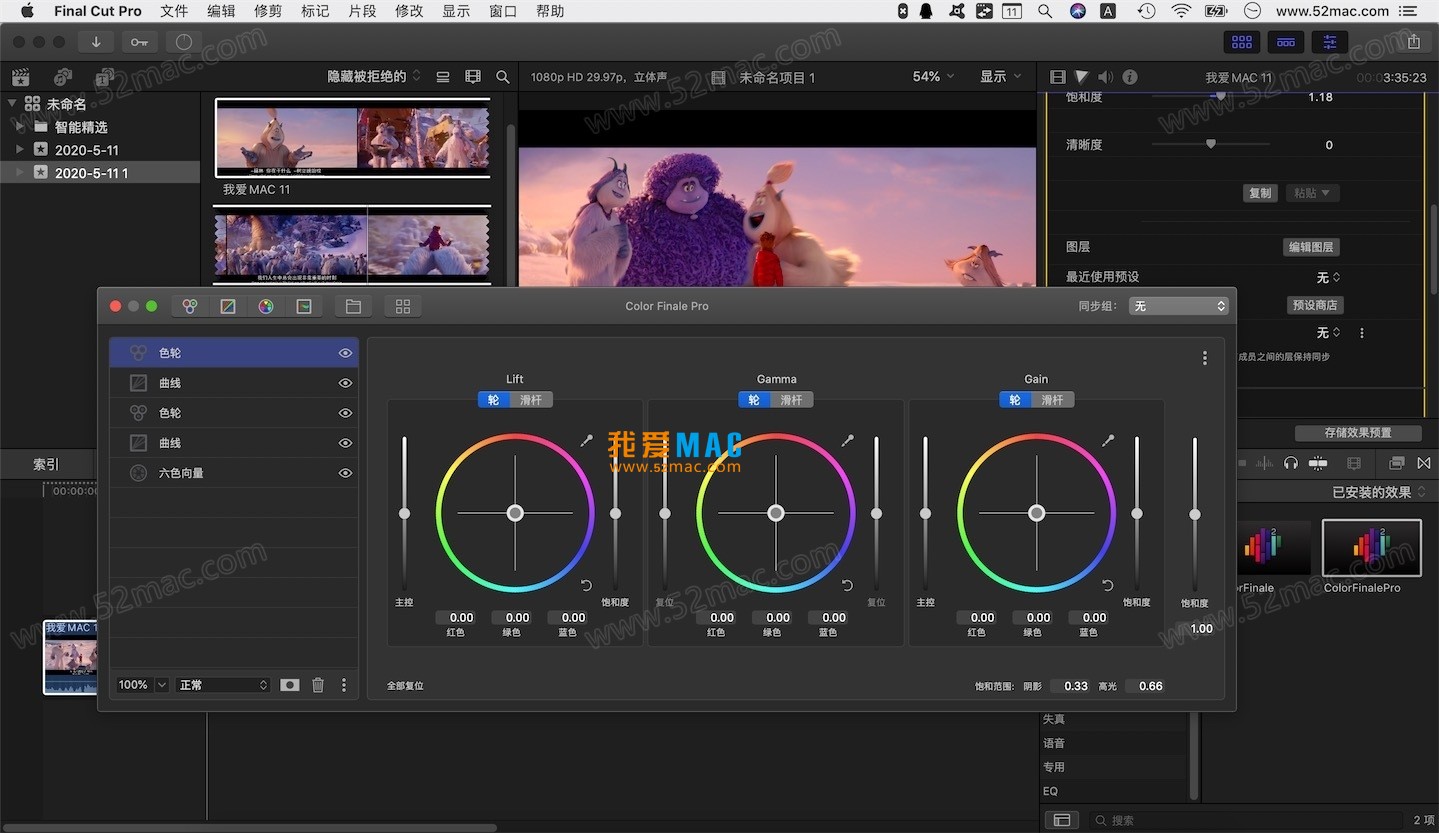Reset the Gamma color wheel
Viewport: 1439px width, 833px height.
pos(847,585)
